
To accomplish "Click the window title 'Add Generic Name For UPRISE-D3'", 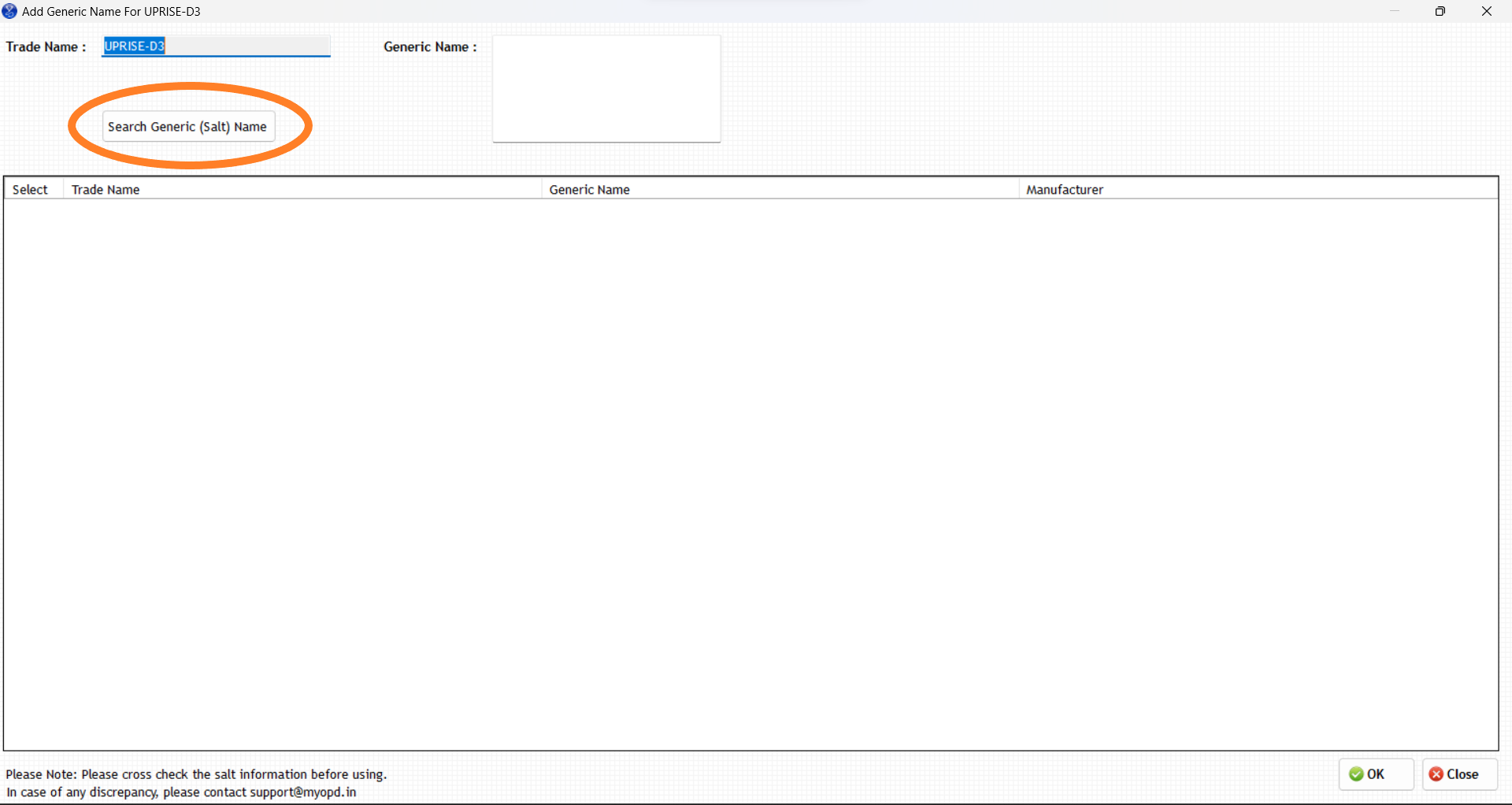I will [111, 12].
